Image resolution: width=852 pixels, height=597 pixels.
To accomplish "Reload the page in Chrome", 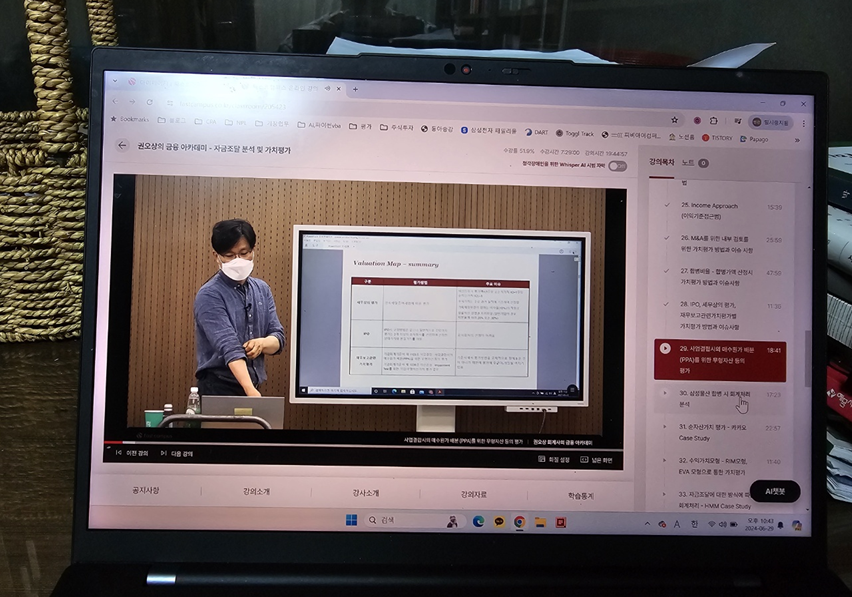I will click(149, 102).
